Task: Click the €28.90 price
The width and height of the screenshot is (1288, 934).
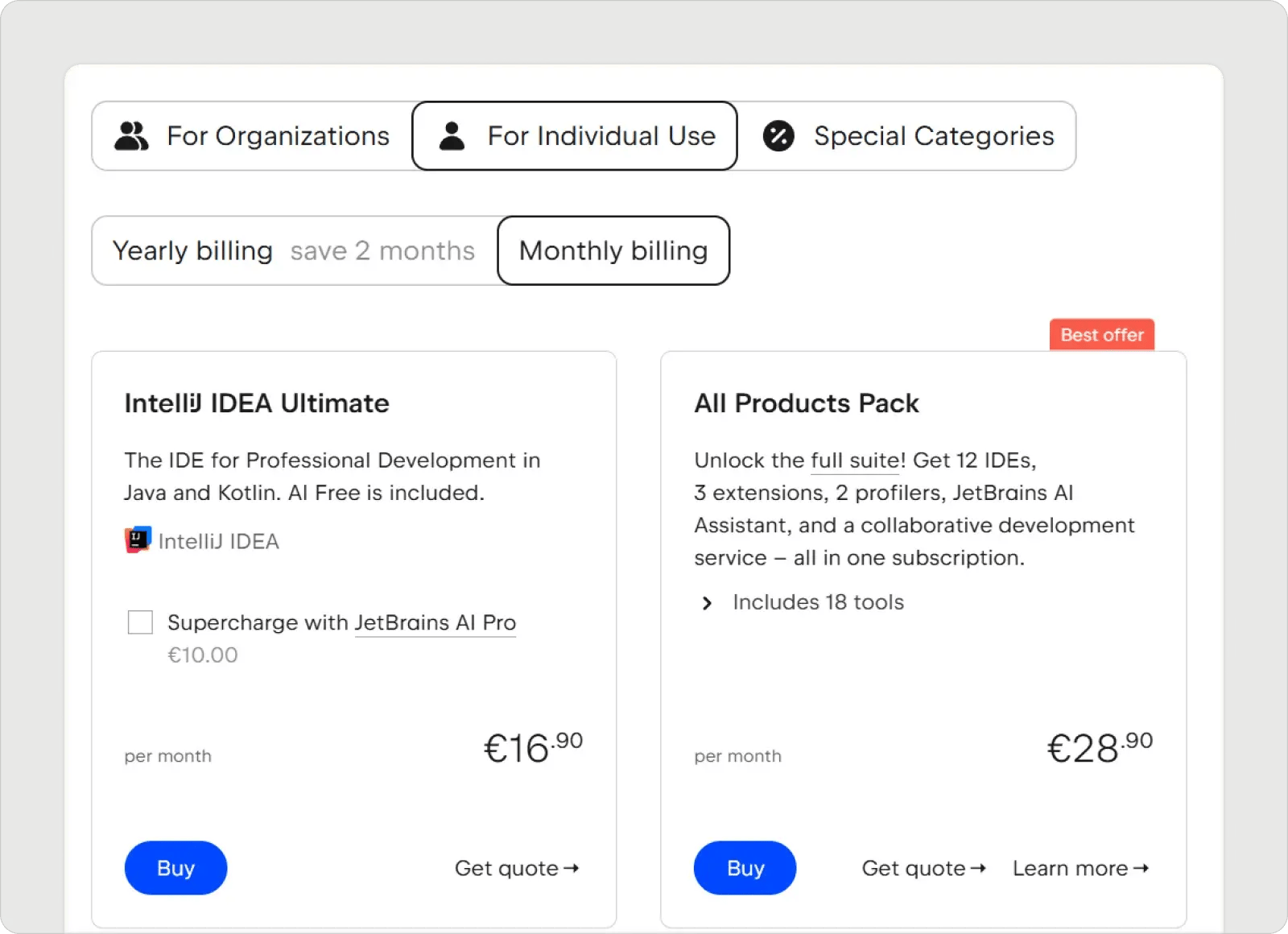Action: click(1100, 747)
